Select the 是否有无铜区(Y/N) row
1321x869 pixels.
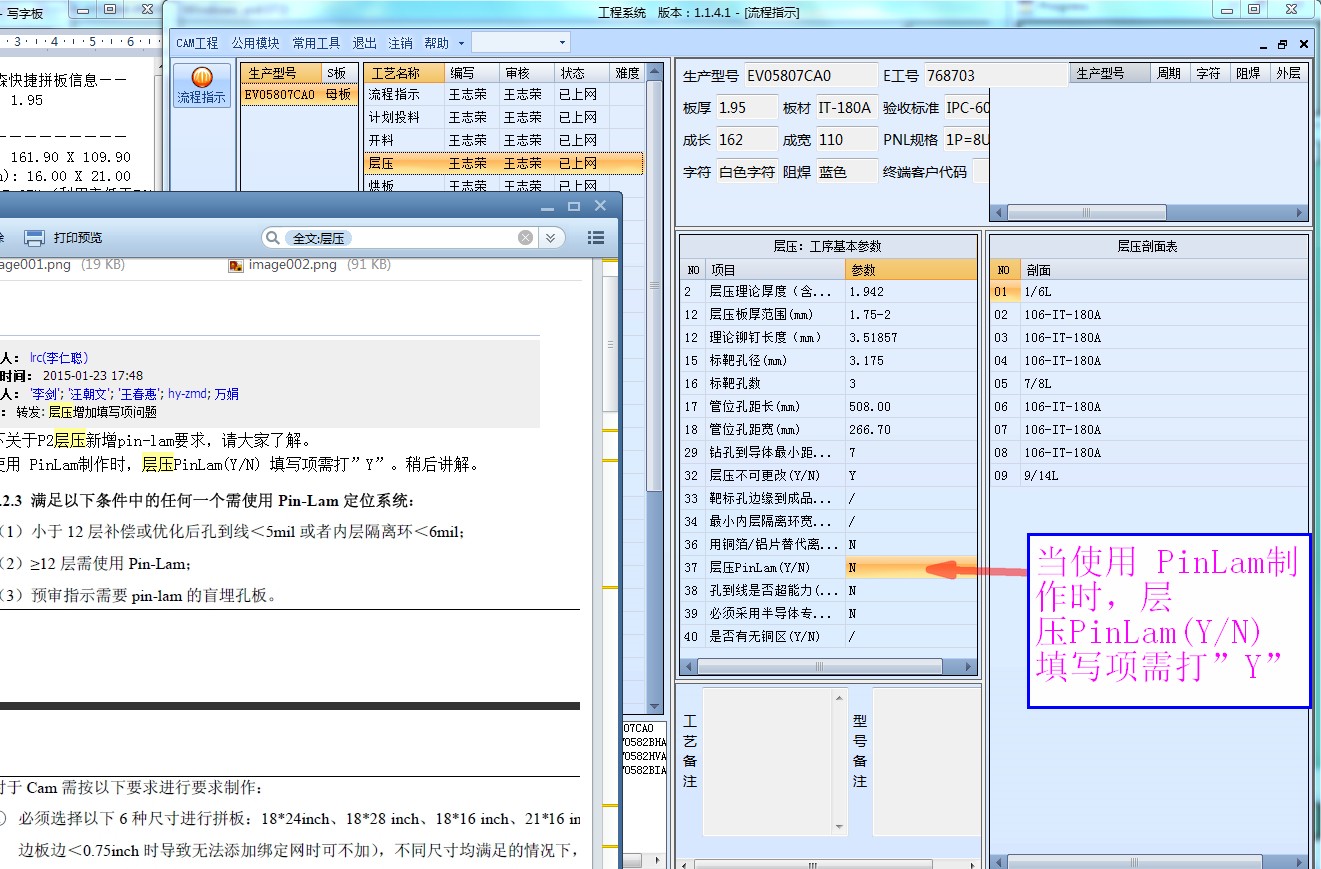pos(828,636)
